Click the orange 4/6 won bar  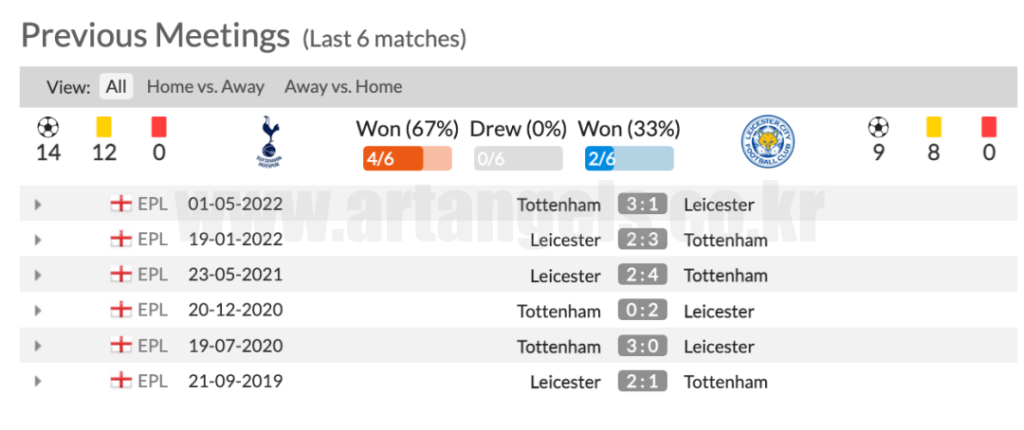407,158
